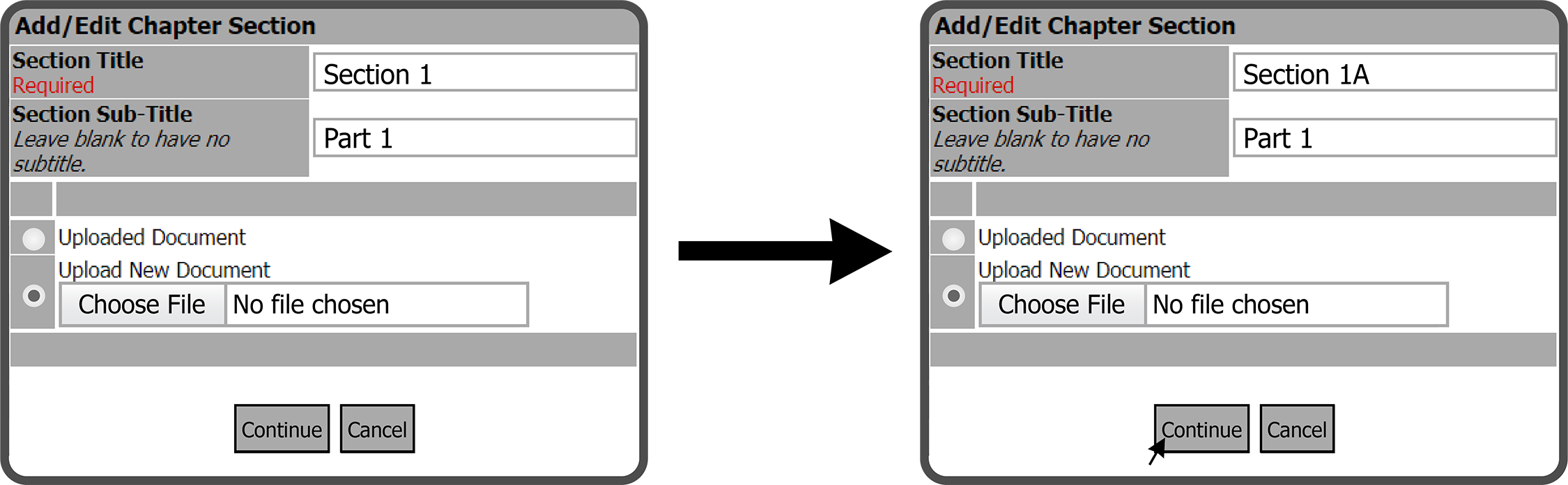Click "No file chosen" text in Section 1A dialog
This screenshot has width=1568, height=485.
click(x=1231, y=305)
